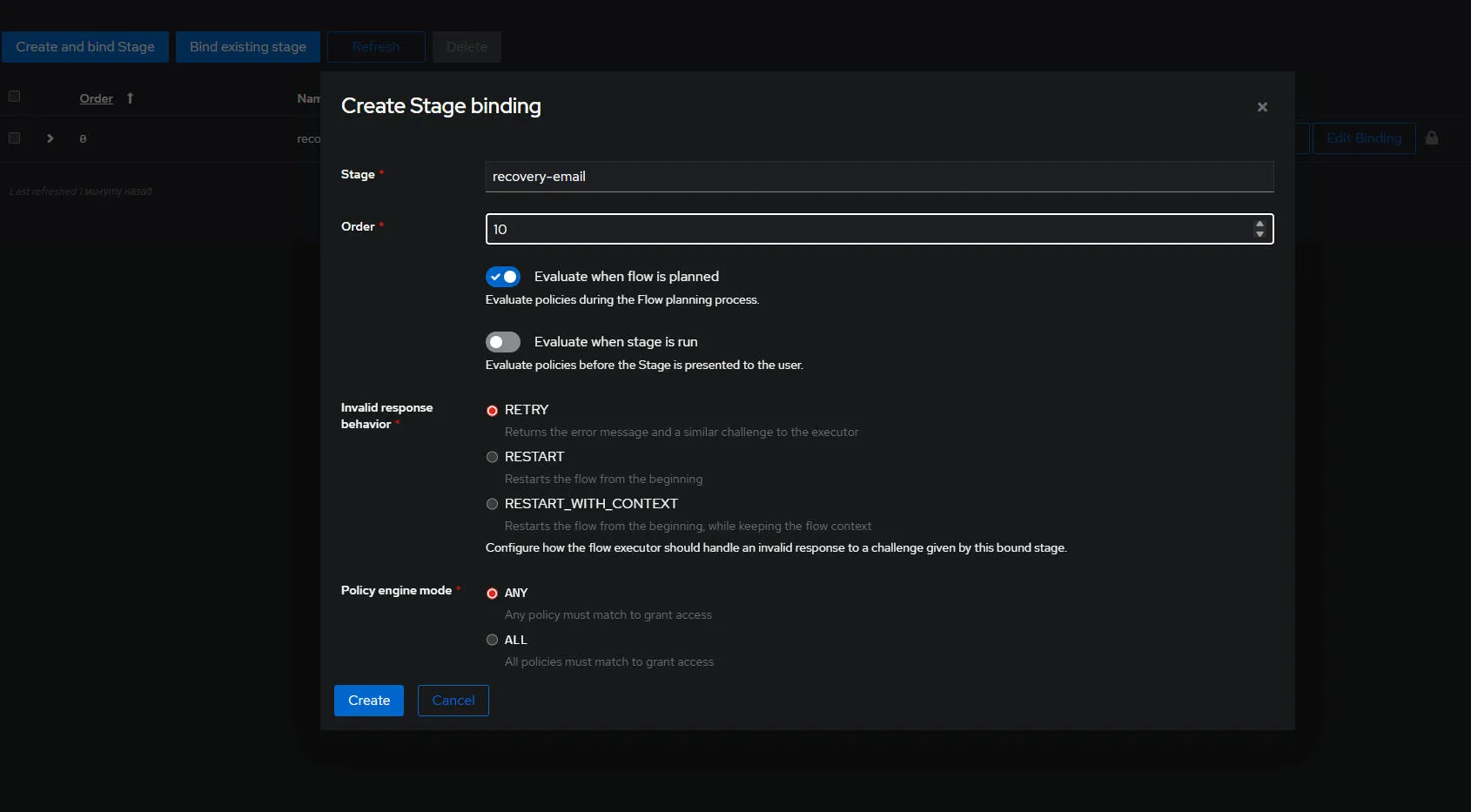Expand the first binding row chevron
The width and height of the screenshot is (1471, 812).
coord(50,138)
